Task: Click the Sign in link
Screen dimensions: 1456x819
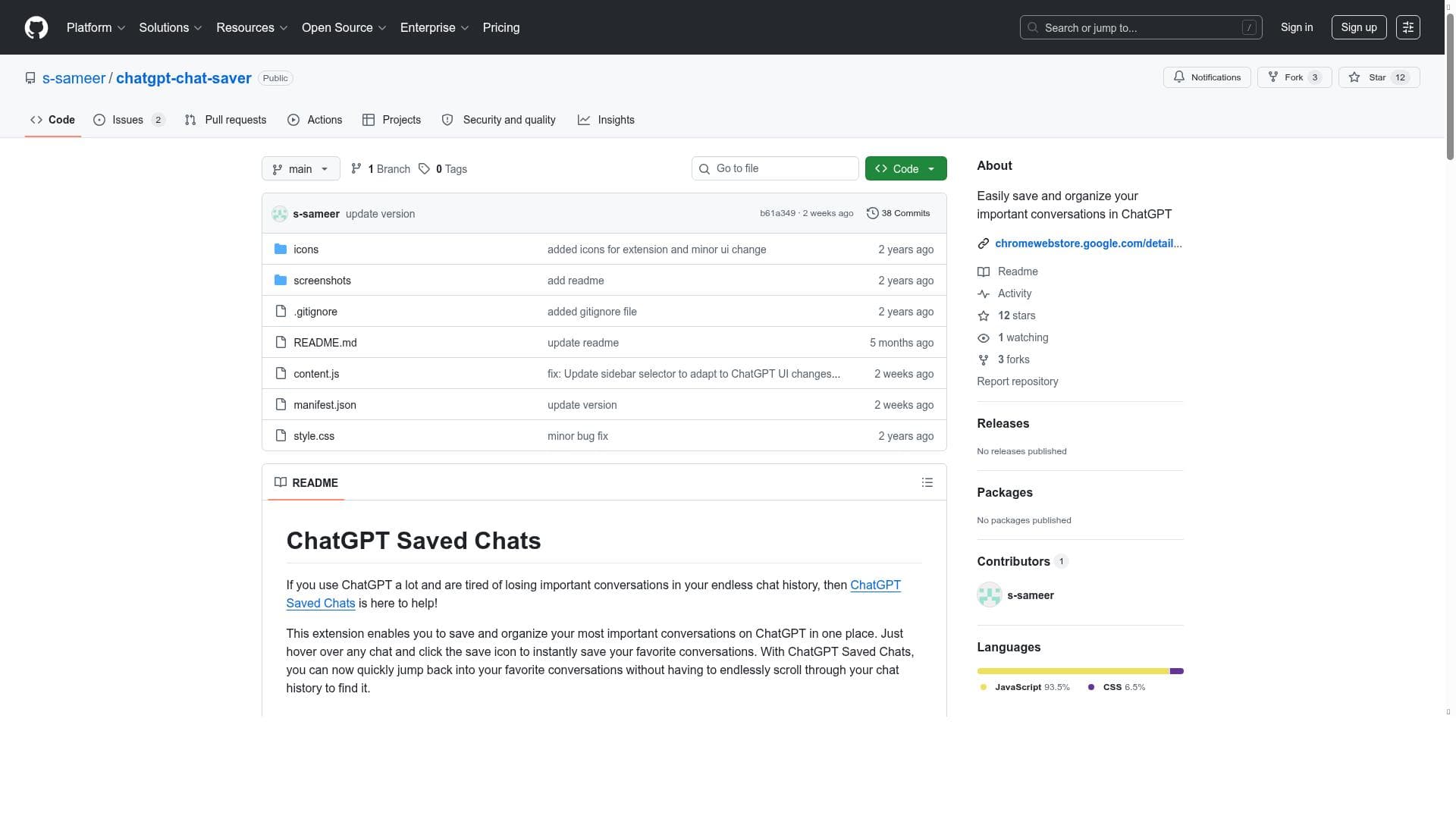Action: 1297,27
